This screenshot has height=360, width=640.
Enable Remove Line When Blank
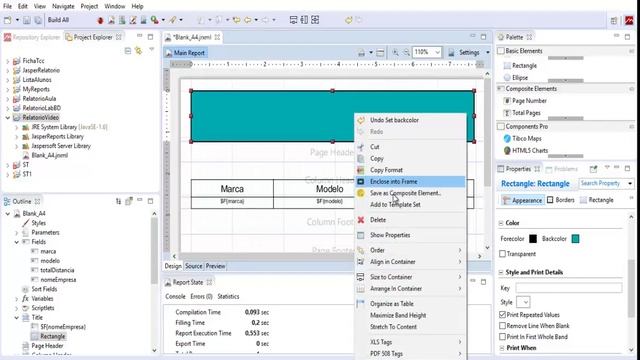pyautogui.click(x=502, y=326)
